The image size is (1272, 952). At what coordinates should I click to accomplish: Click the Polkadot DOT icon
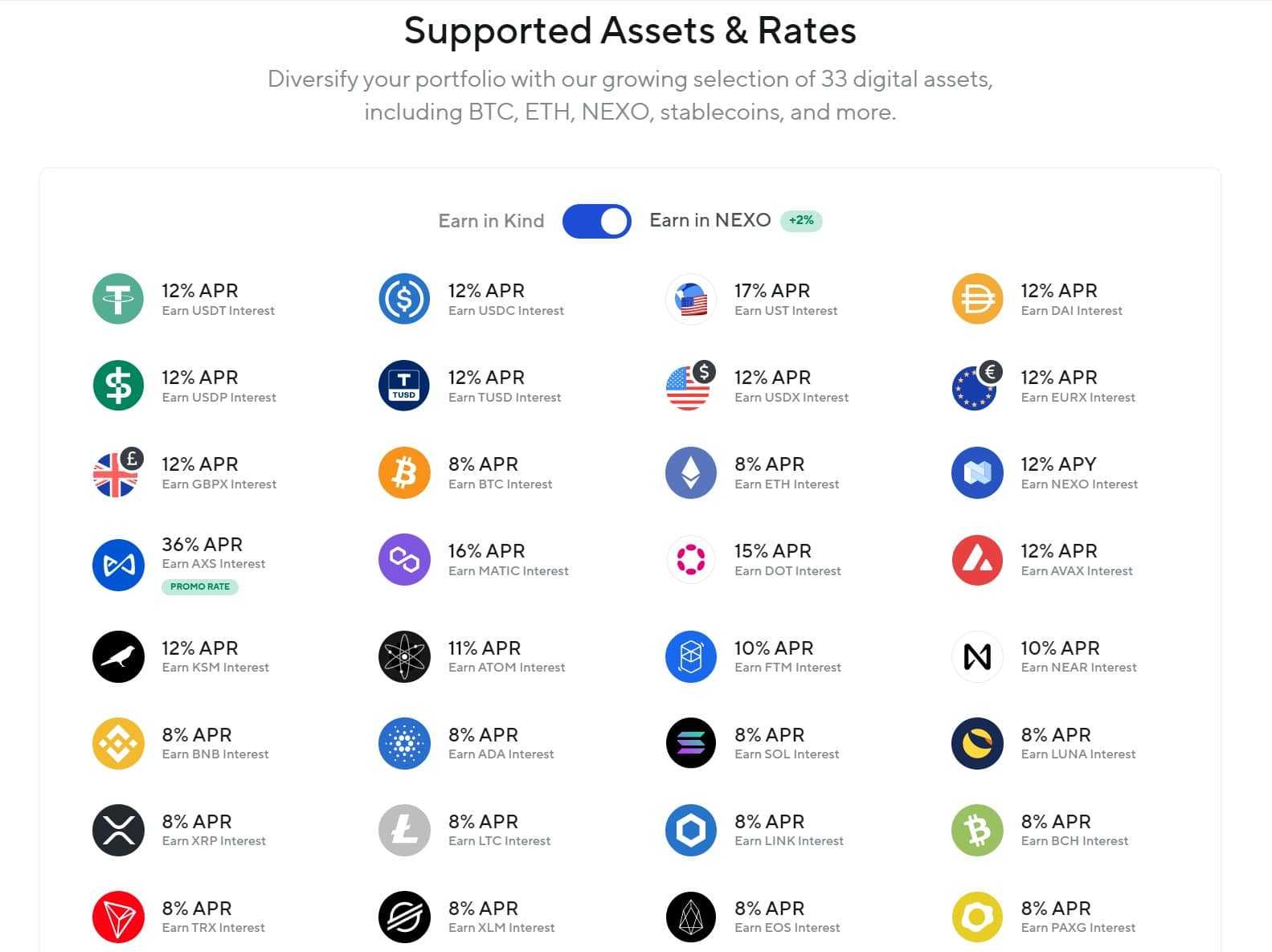coord(690,559)
